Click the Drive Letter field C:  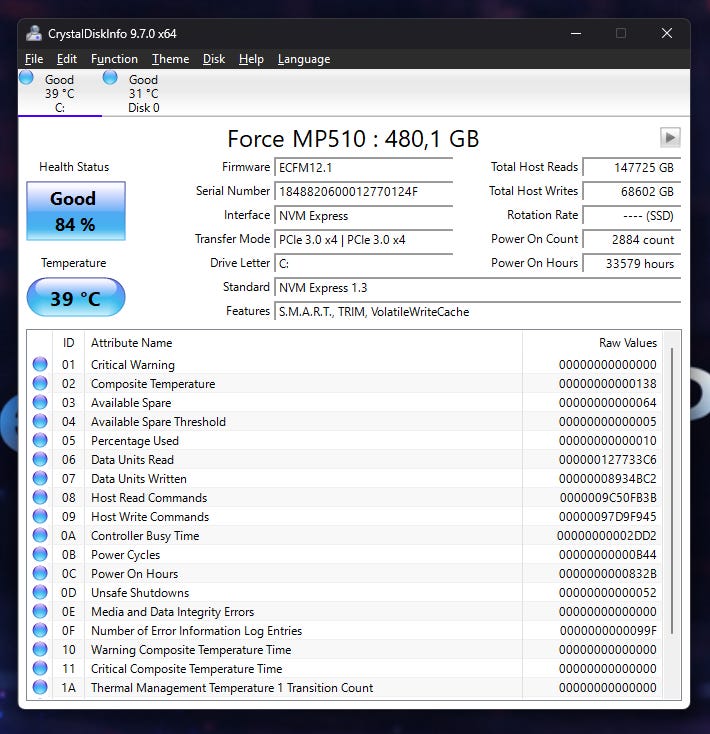(363, 264)
